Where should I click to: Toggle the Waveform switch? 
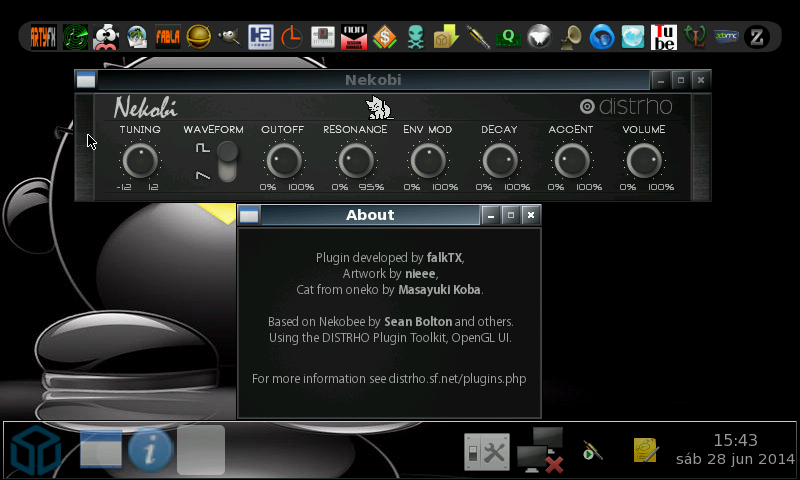[x=228, y=161]
